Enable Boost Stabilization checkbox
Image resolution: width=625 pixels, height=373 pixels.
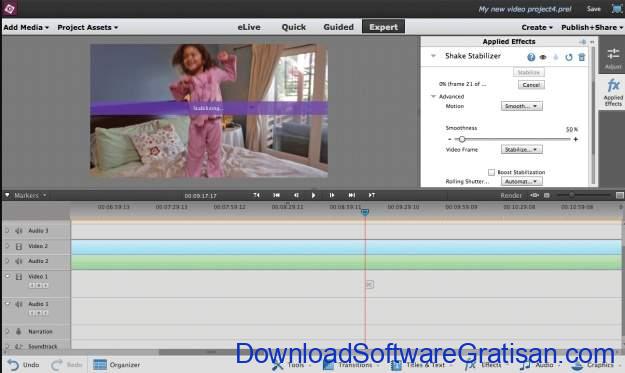[x=491, y=172]
